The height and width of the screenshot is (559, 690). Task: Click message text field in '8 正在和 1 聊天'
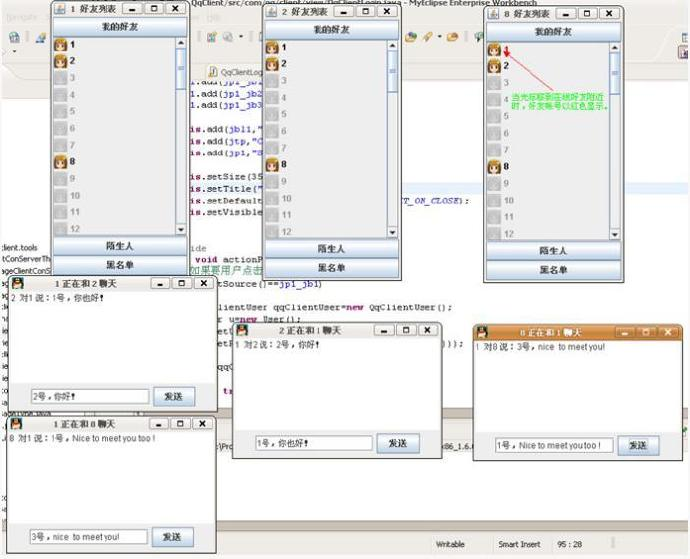pyautogui.click(x=553, y=445)
